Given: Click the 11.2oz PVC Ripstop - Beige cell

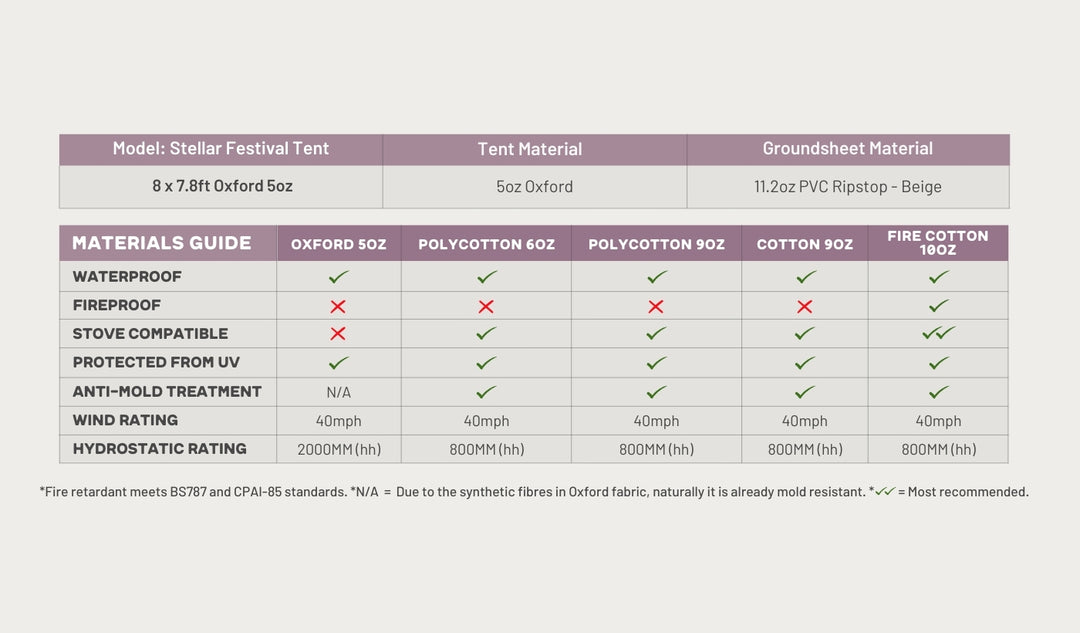Looking at the screenshot, I should tap(848, 187).
